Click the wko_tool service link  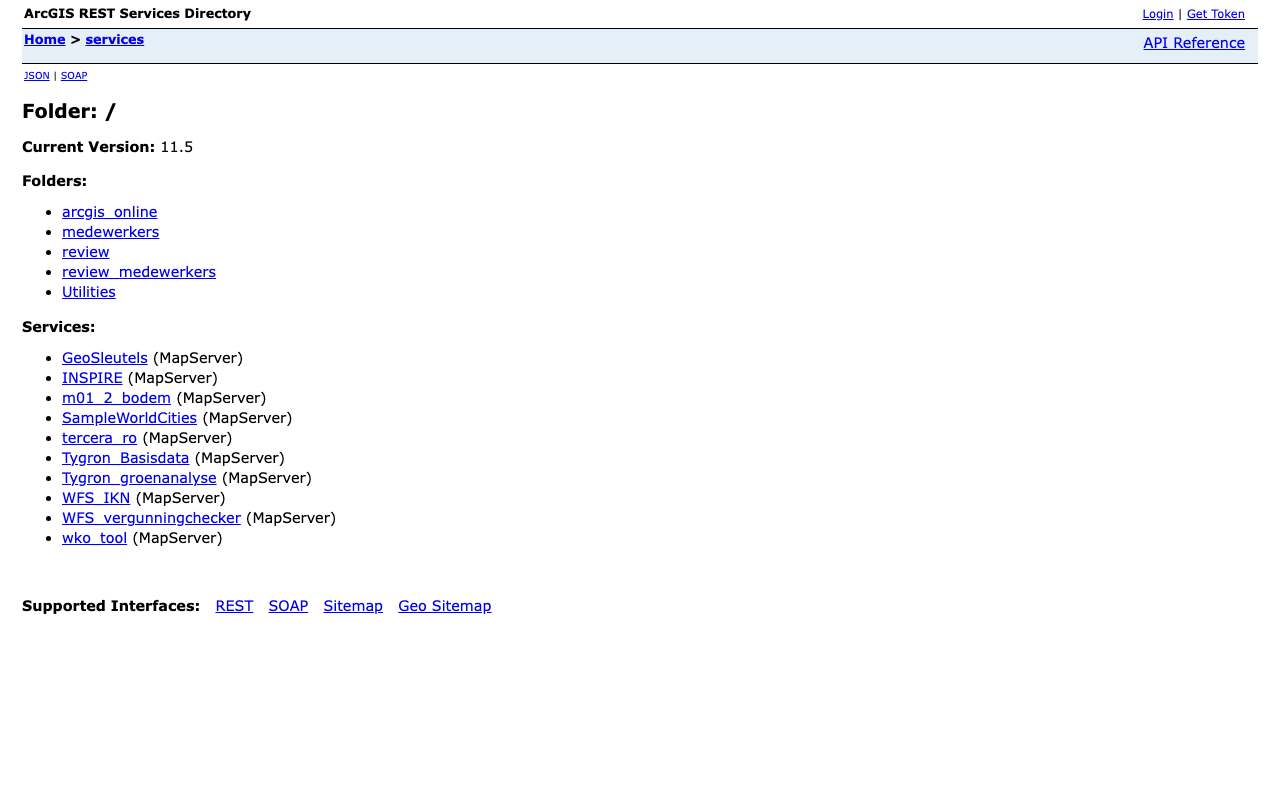tap(94, 538)
